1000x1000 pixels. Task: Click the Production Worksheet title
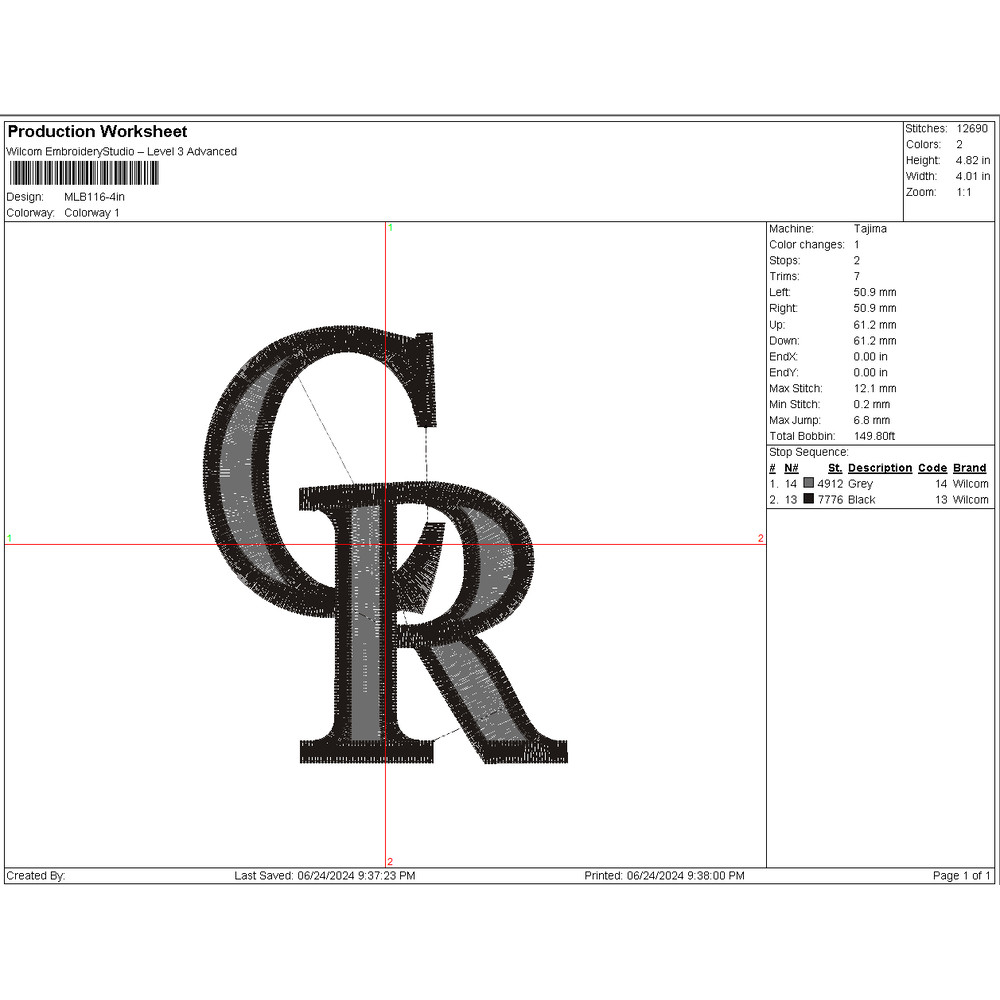(x=97, y=132)
